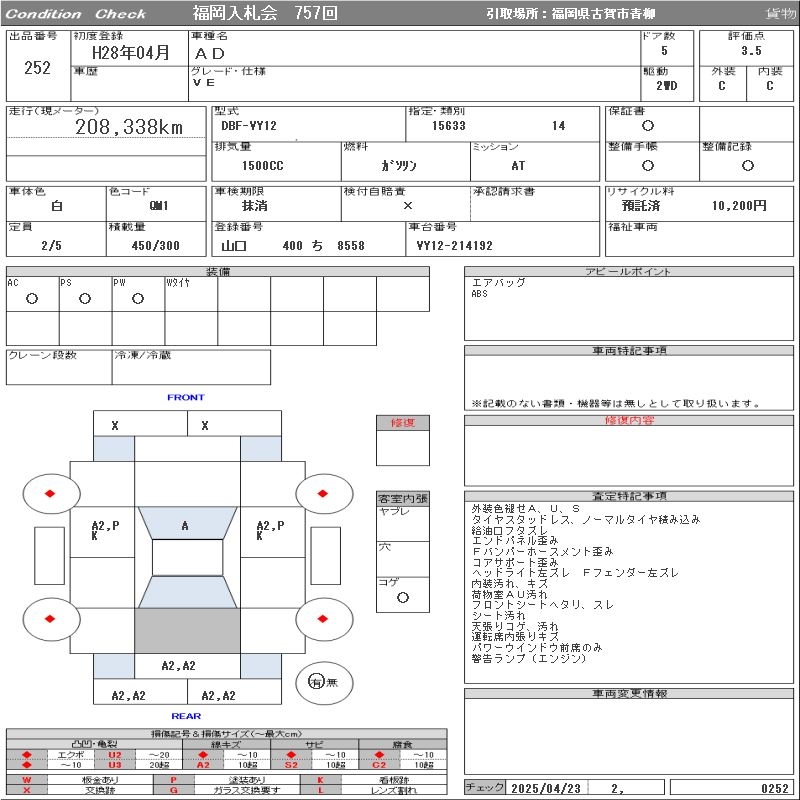Click the Wタイヤ equipment cell
This screenshot has height=800, width=800.
191,294
